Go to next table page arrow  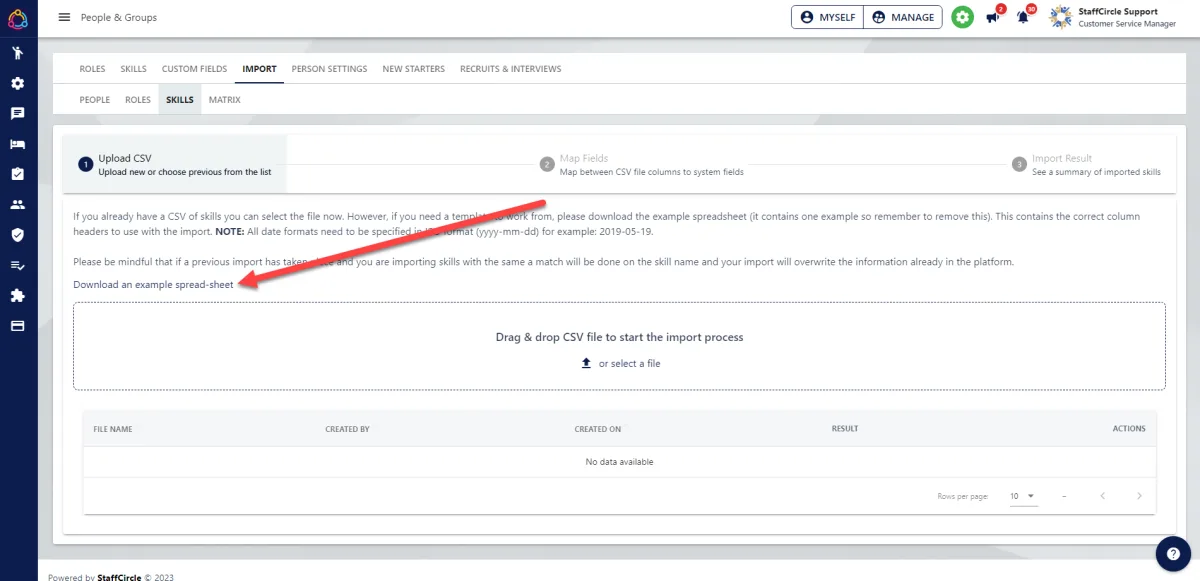pos(1139,496)
